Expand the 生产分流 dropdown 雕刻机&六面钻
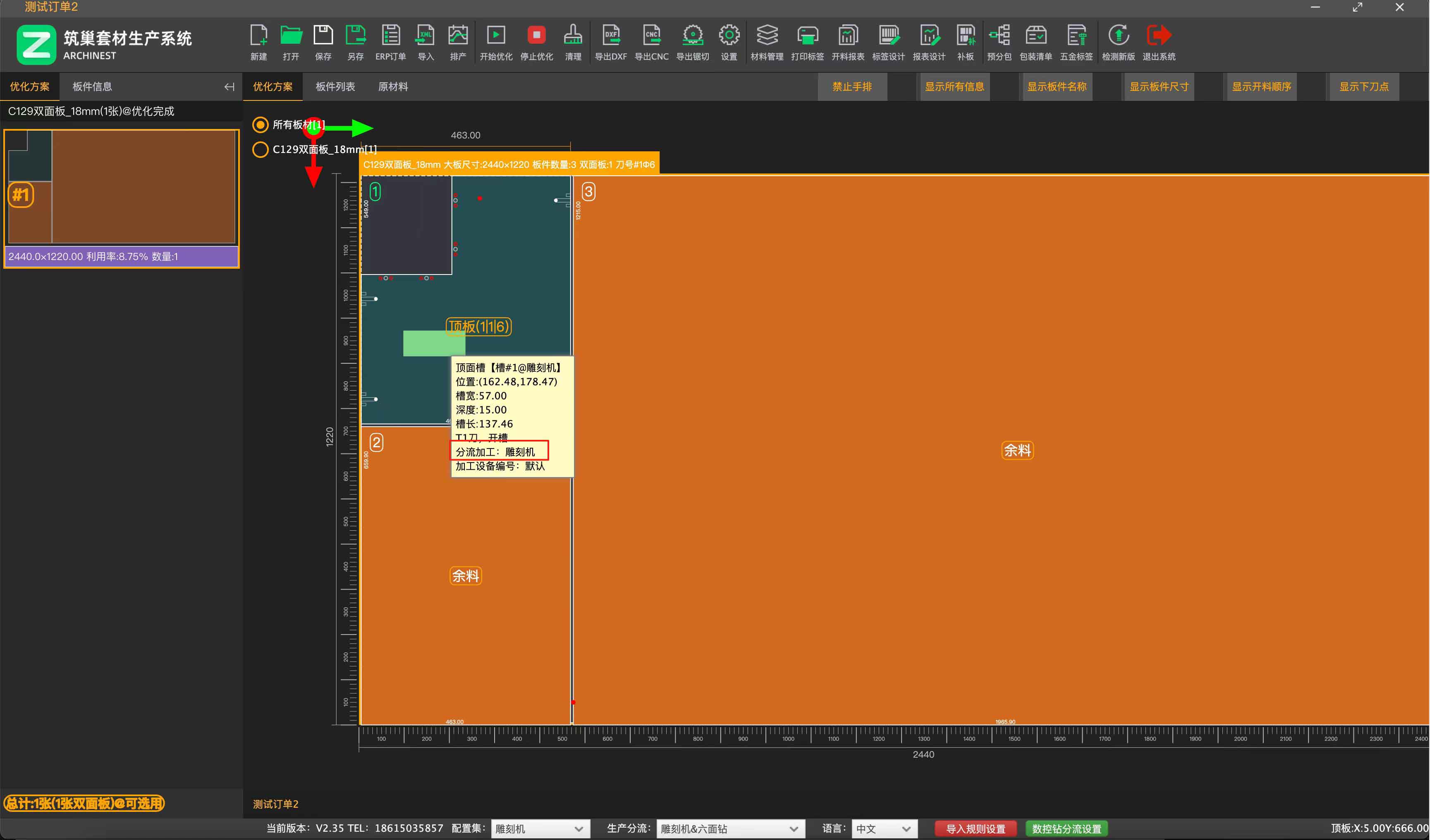1430x840 pixels. click(730, 829)
